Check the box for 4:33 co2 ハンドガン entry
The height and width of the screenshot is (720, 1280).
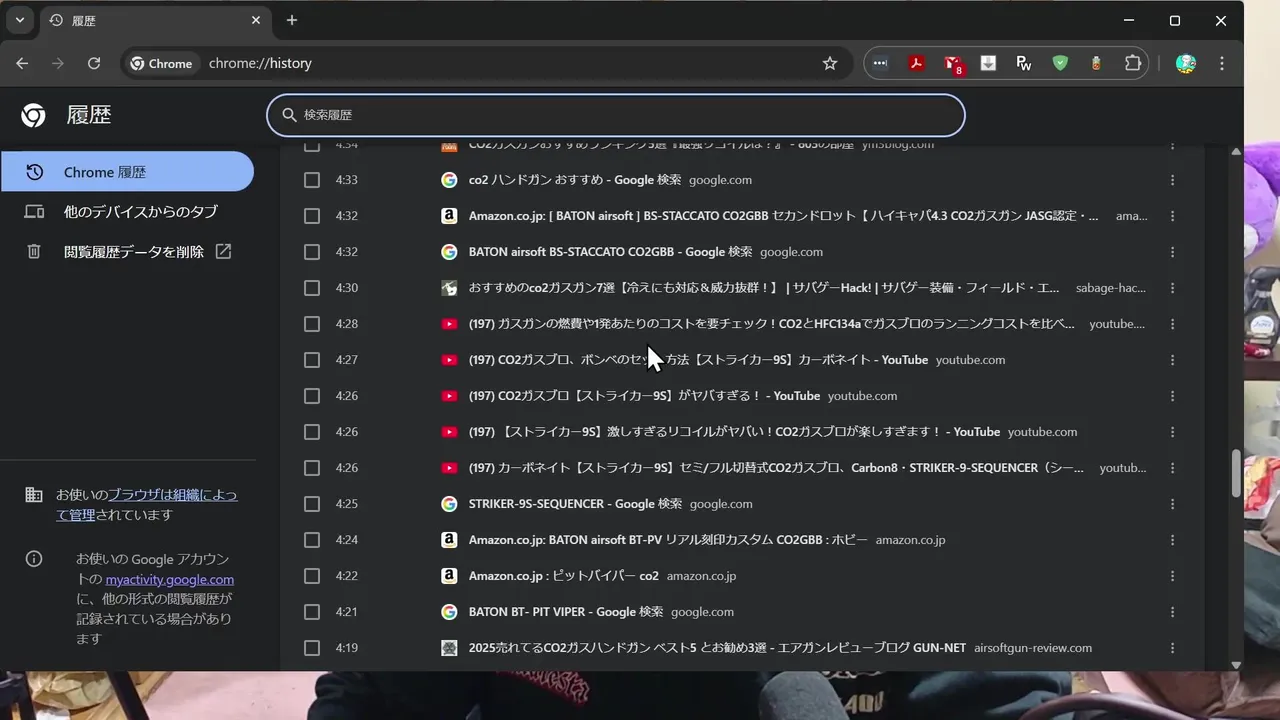[312, 180]
